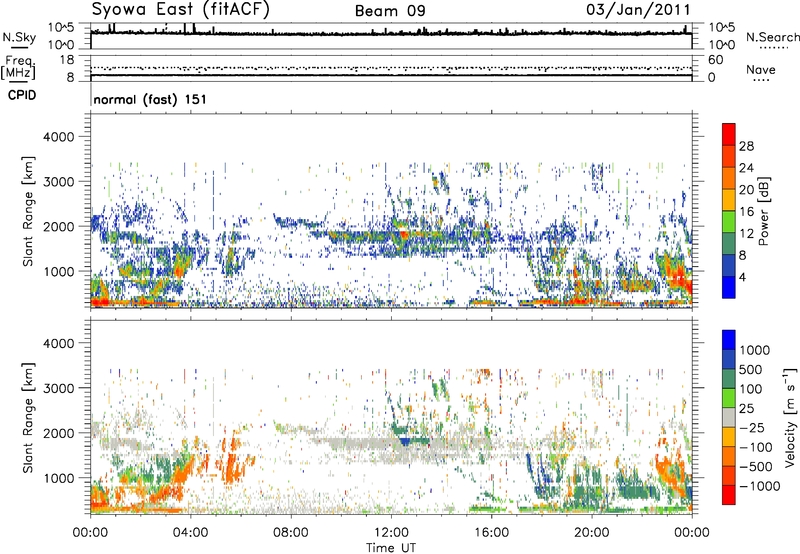The height and width of the screenshot is (554, 800).
Task: Click the blue top swatch on Velocity colorbar
Action: pos(729,339)
